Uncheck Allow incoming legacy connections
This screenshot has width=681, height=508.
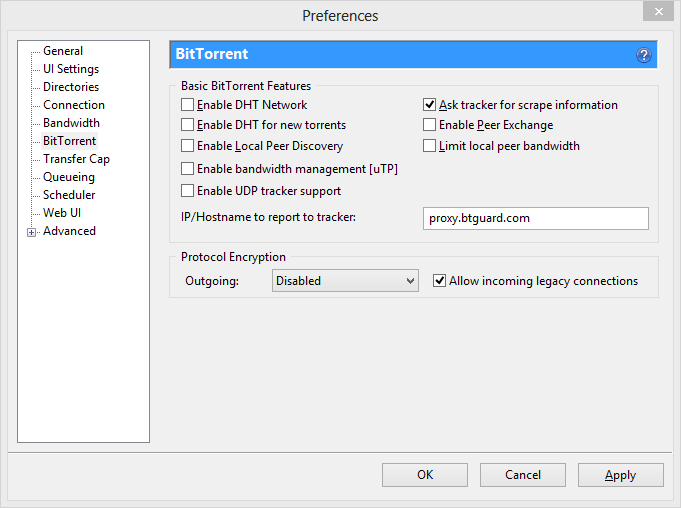pyautogui.click(x=440, y=281)
